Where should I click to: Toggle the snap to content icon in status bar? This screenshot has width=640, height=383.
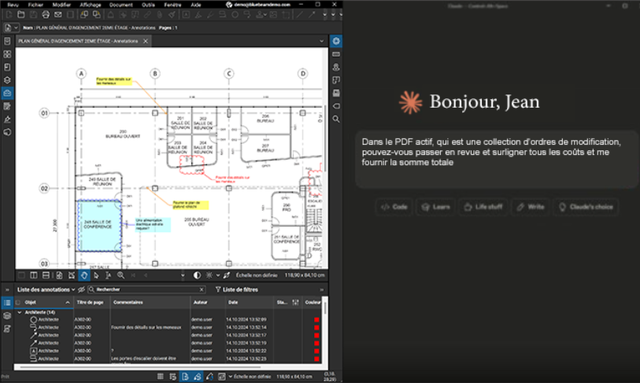click(185, 376)
